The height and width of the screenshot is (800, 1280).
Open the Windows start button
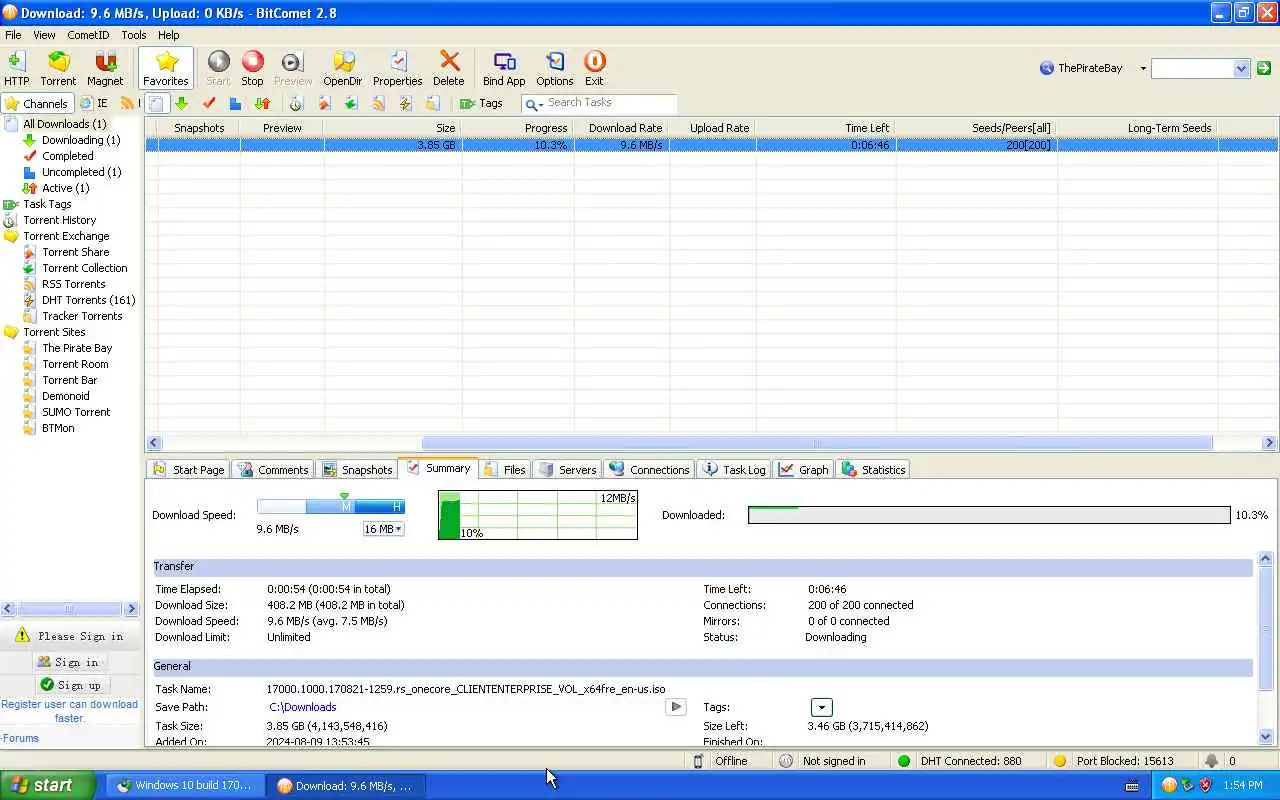pos(47,785)
